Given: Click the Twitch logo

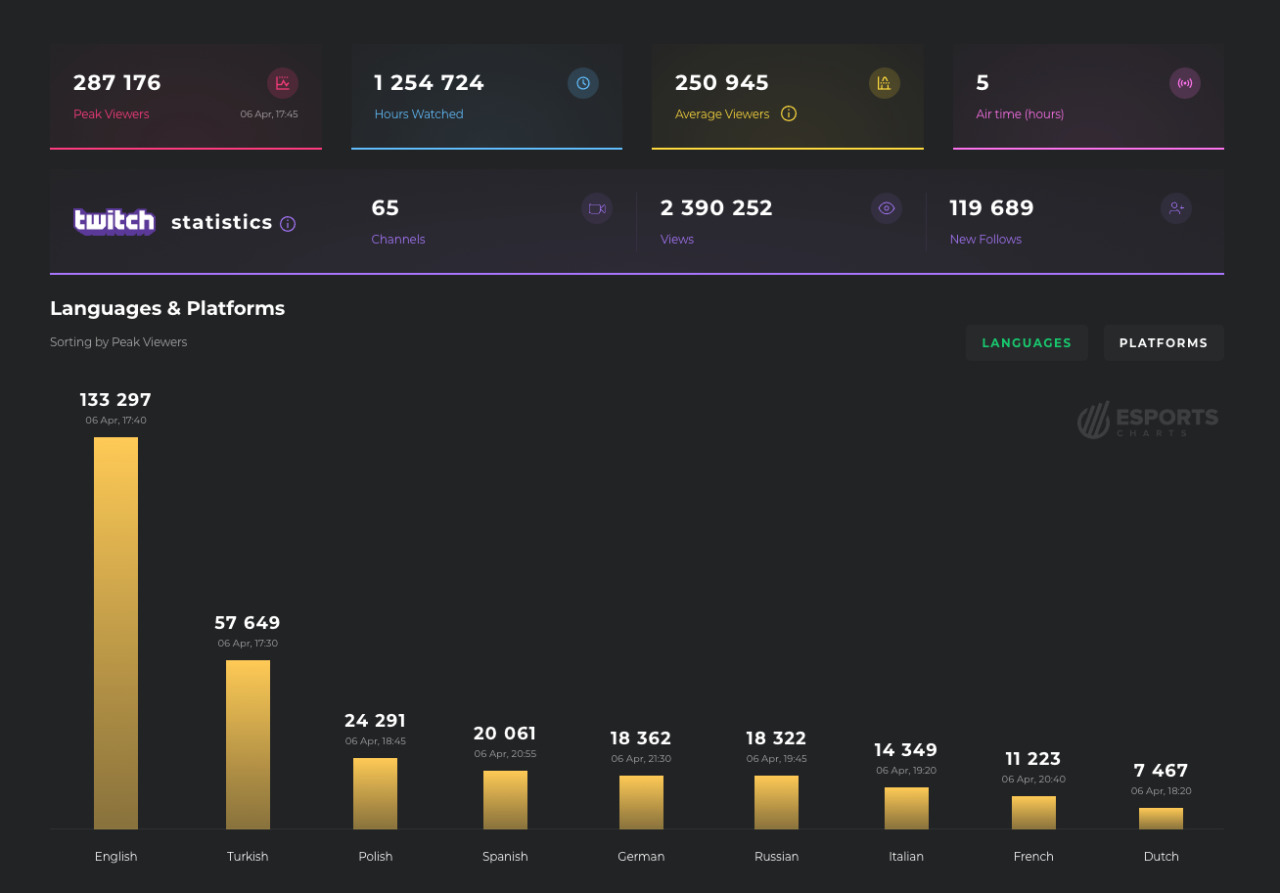Looking at the screenshot, I should point(114,221).
